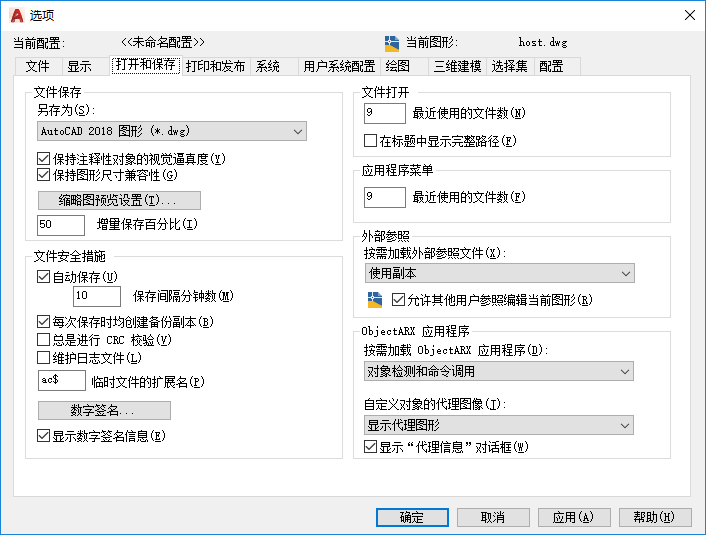
Task: Click the host.dwg current drawing name
Action: pyautogui.click(x=543, y=42)
